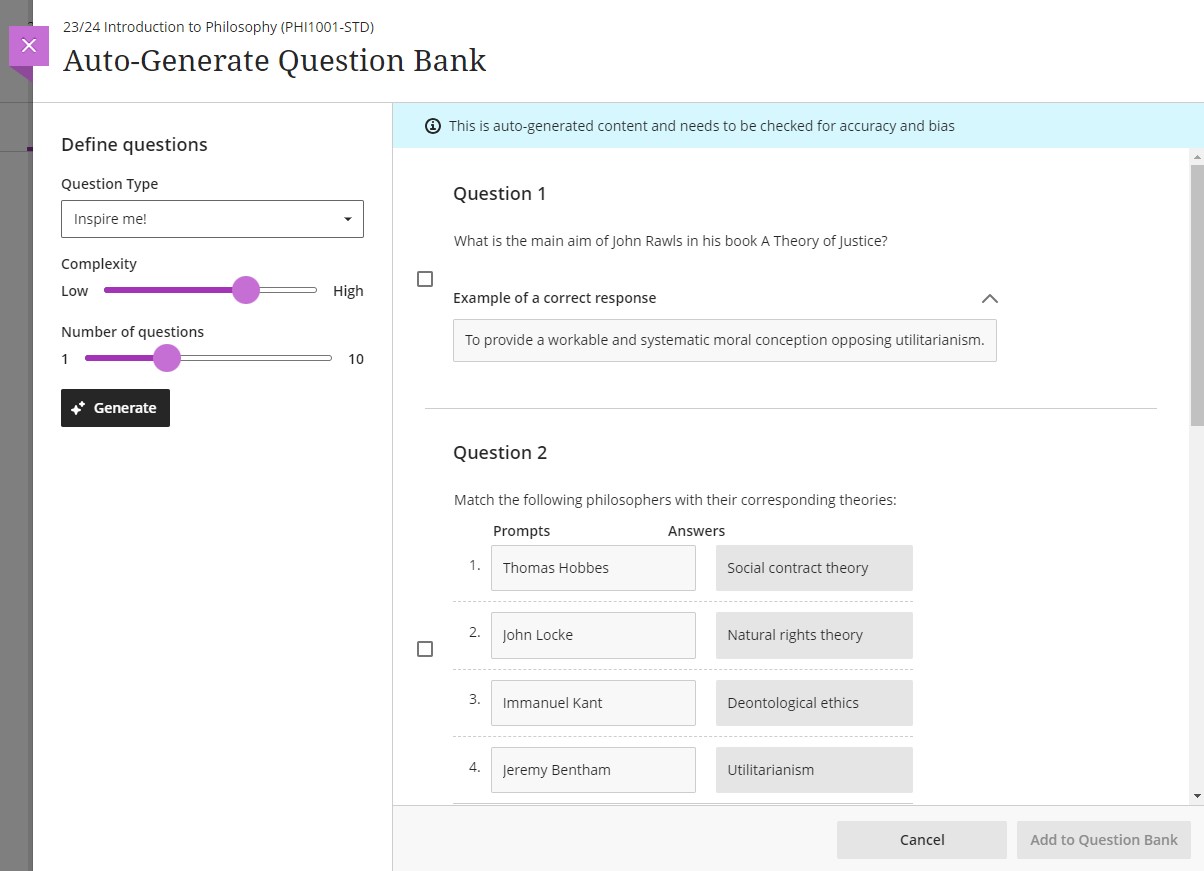This screenshot has width=1204, height=871.
Task: Select the Immanuel Kant prompt field
Action: (593, 702)
